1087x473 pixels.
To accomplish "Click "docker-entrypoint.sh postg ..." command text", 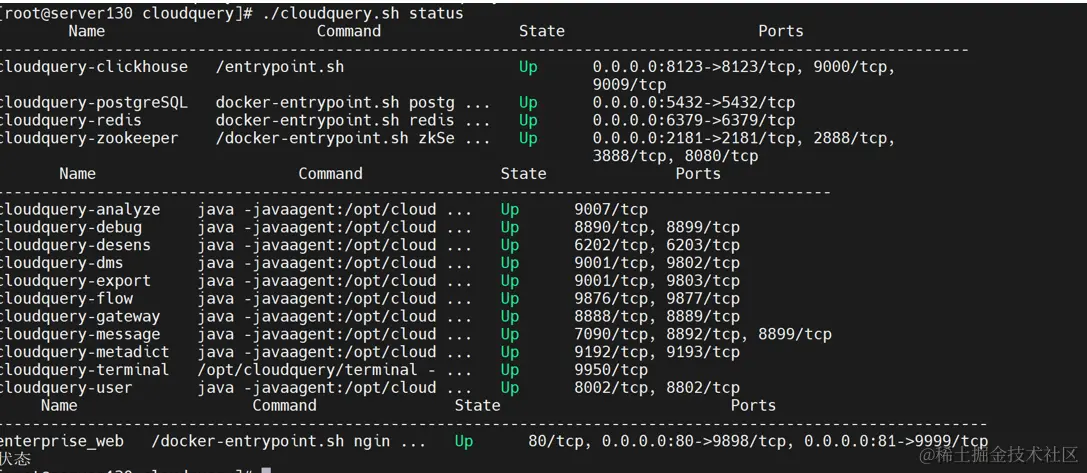I will click(352, 103).
